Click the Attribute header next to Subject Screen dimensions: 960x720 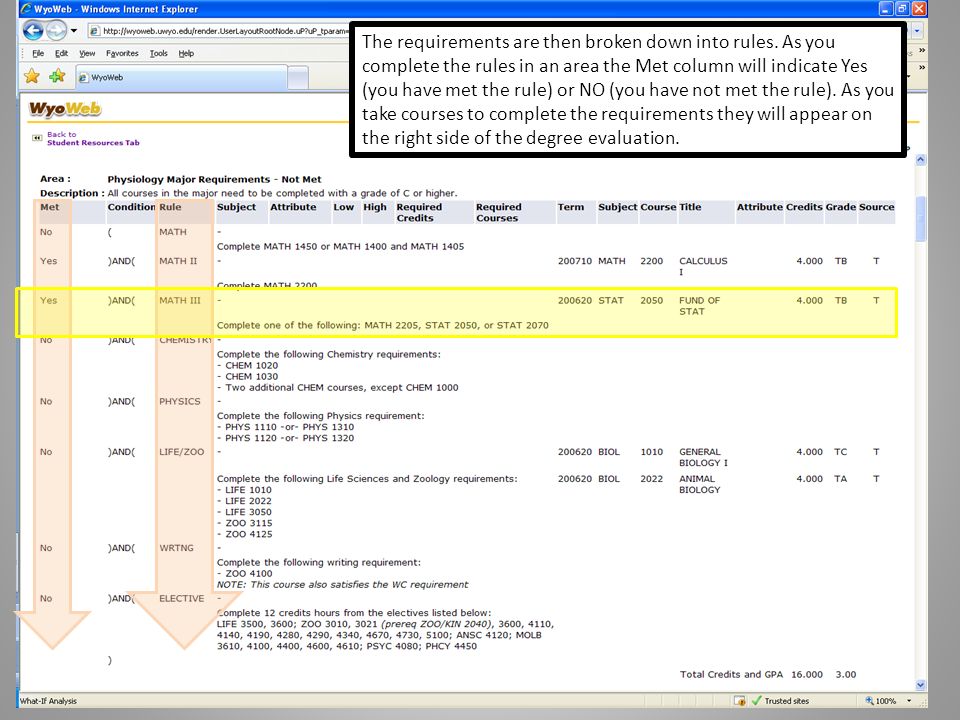coord(293,207)
